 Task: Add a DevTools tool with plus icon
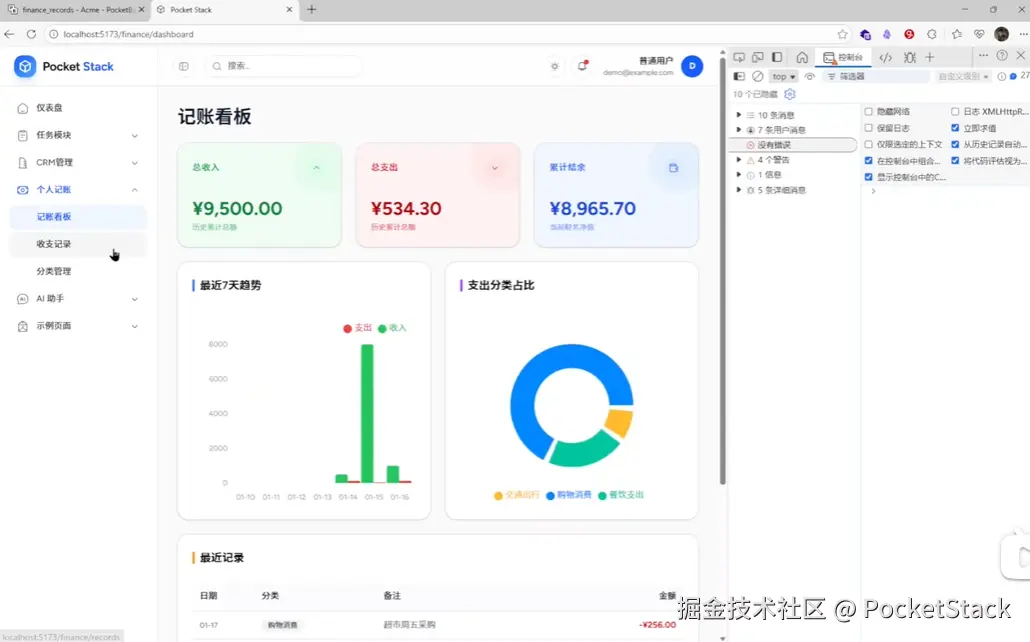pos(929,57)
